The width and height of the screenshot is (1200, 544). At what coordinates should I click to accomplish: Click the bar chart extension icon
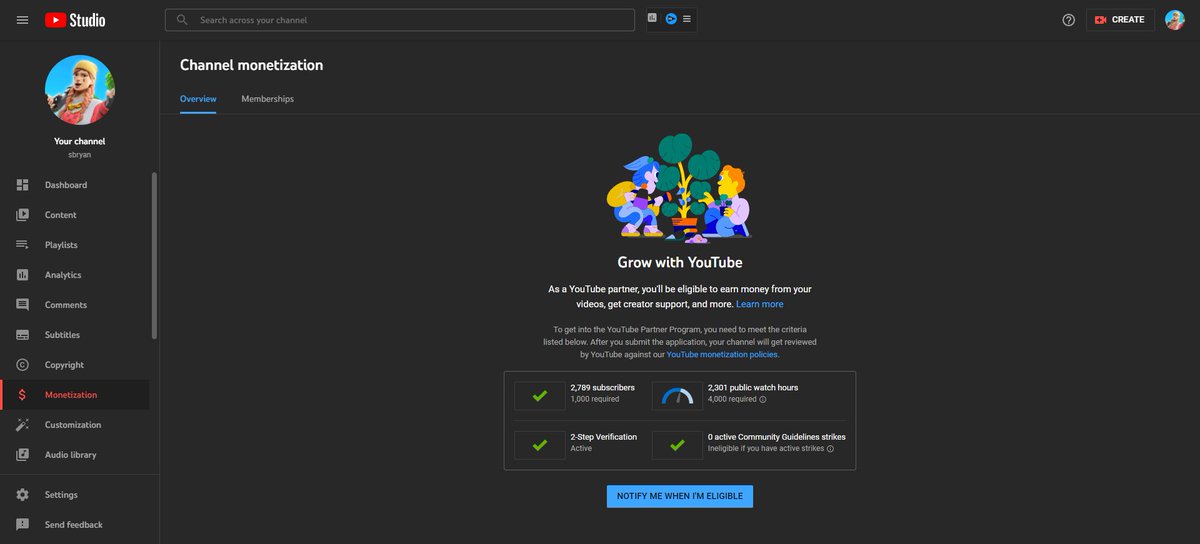tap(653, 18)
